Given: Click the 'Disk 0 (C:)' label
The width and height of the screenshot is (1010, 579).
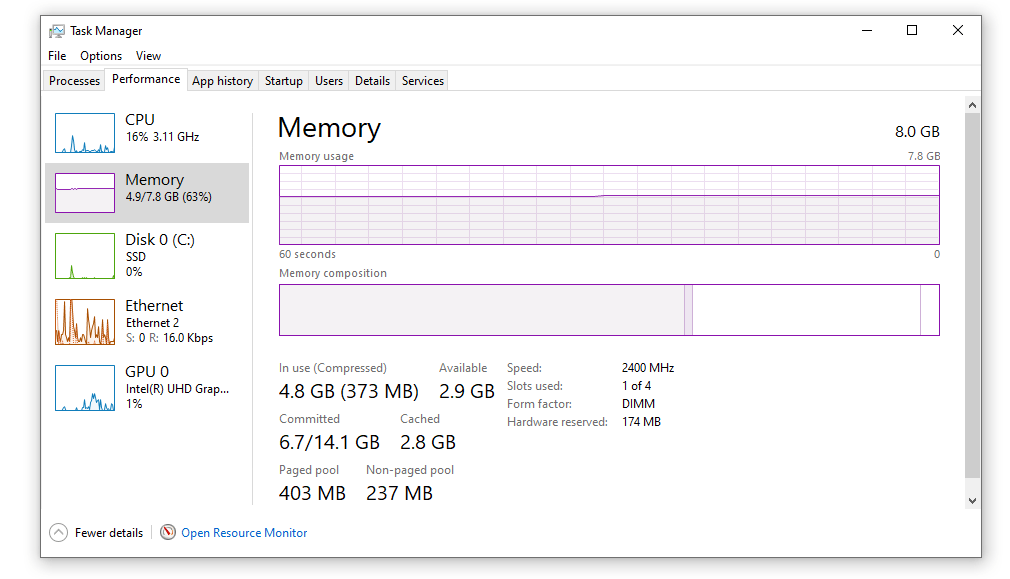Looking at the screenshot, I should [x=160, y=240].
